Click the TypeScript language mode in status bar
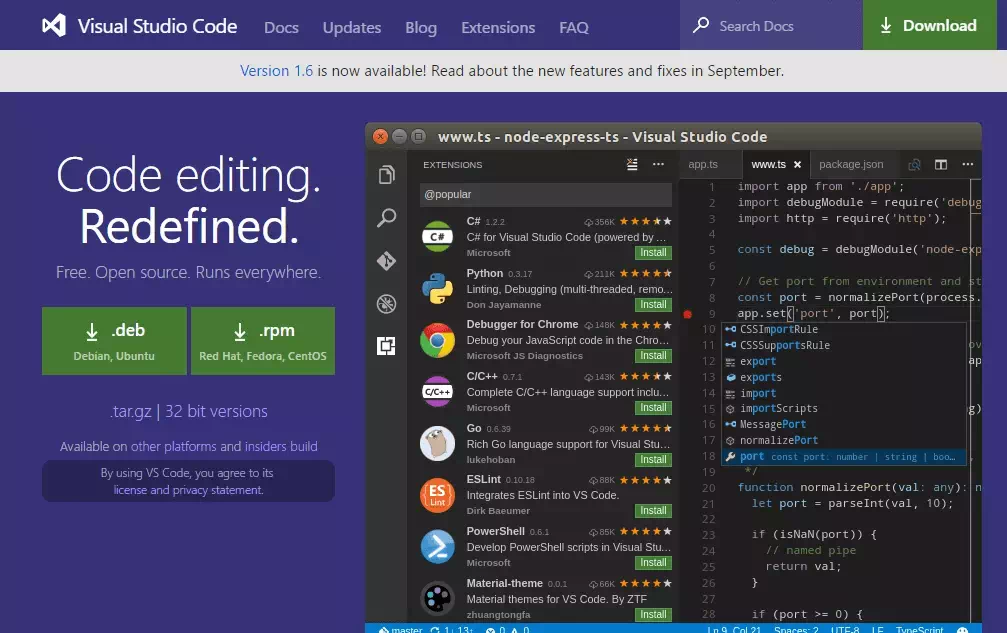The height and width of the screenshot is (633, 1007). 919,629
